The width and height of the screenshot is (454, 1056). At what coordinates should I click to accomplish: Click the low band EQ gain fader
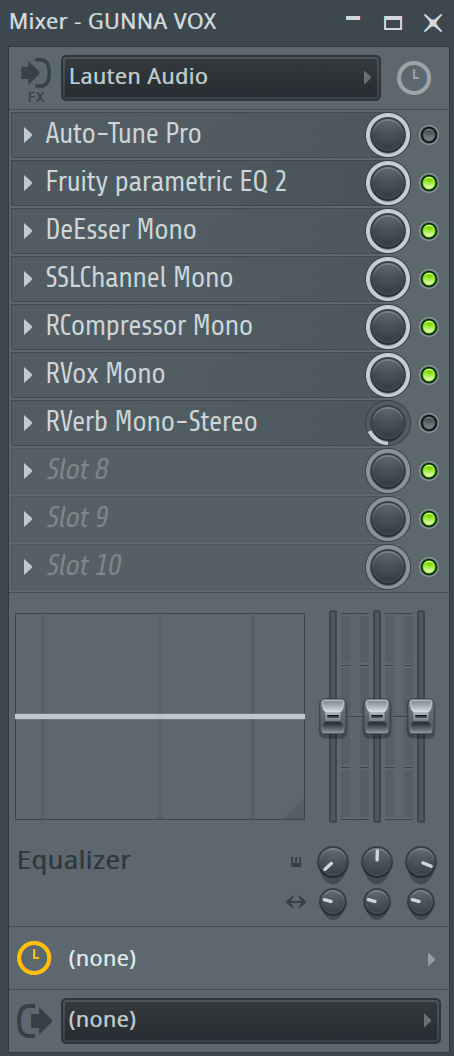(x=333, y=717)
